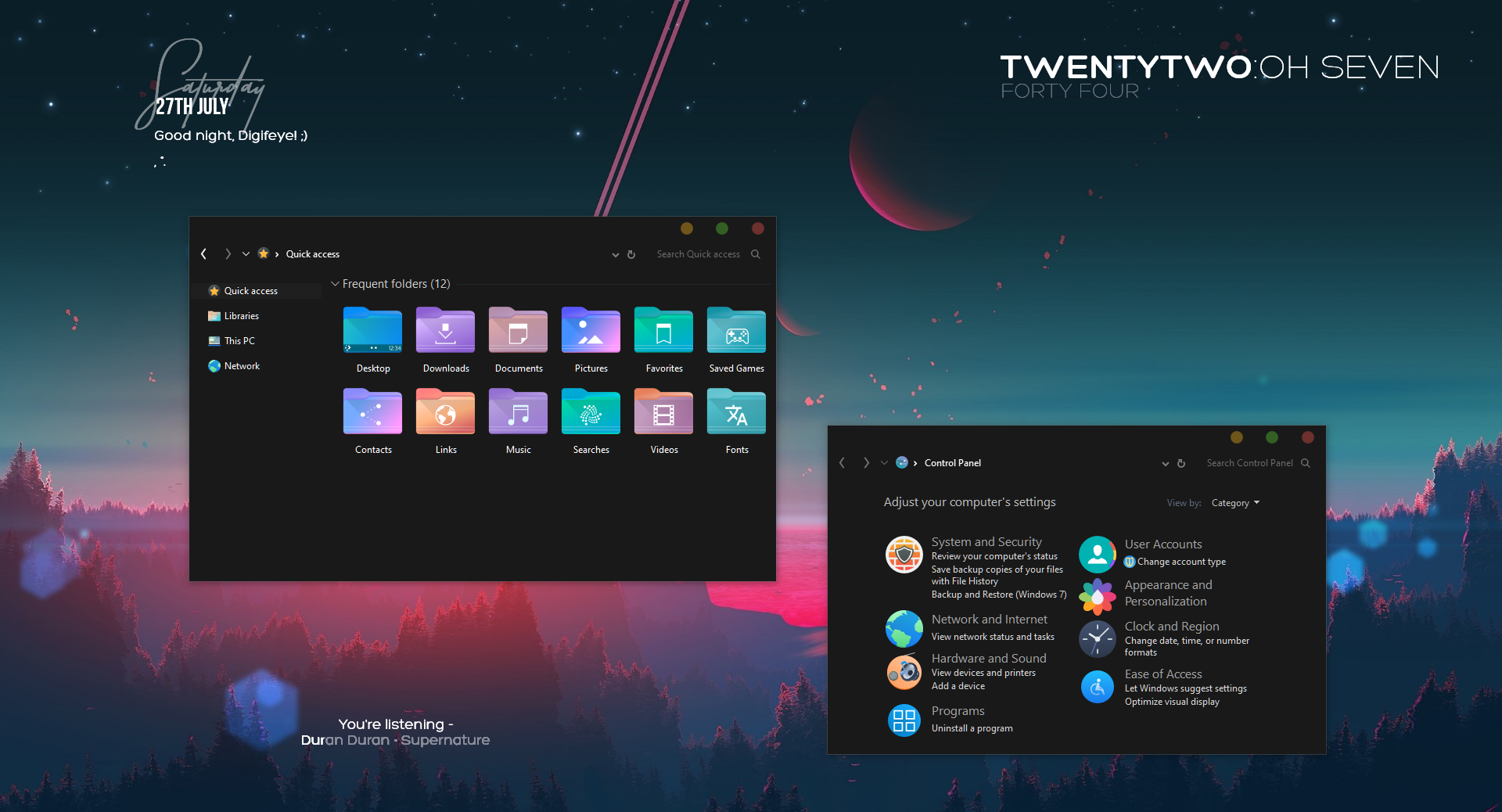Open the Downloads folder
This screenshot has width=1502, height=812.
point(444,330)
